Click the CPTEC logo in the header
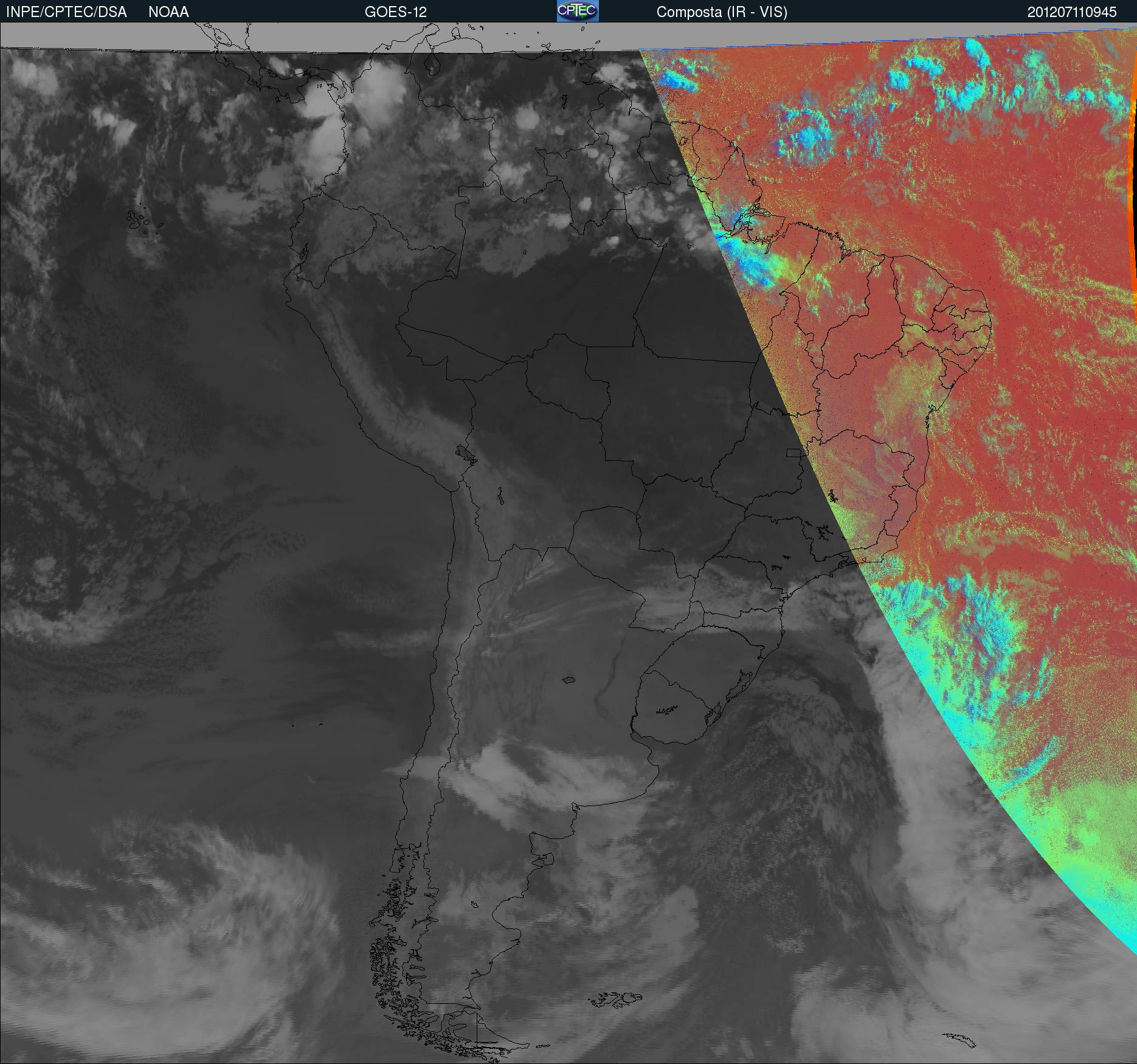 (x=578, y=11)
